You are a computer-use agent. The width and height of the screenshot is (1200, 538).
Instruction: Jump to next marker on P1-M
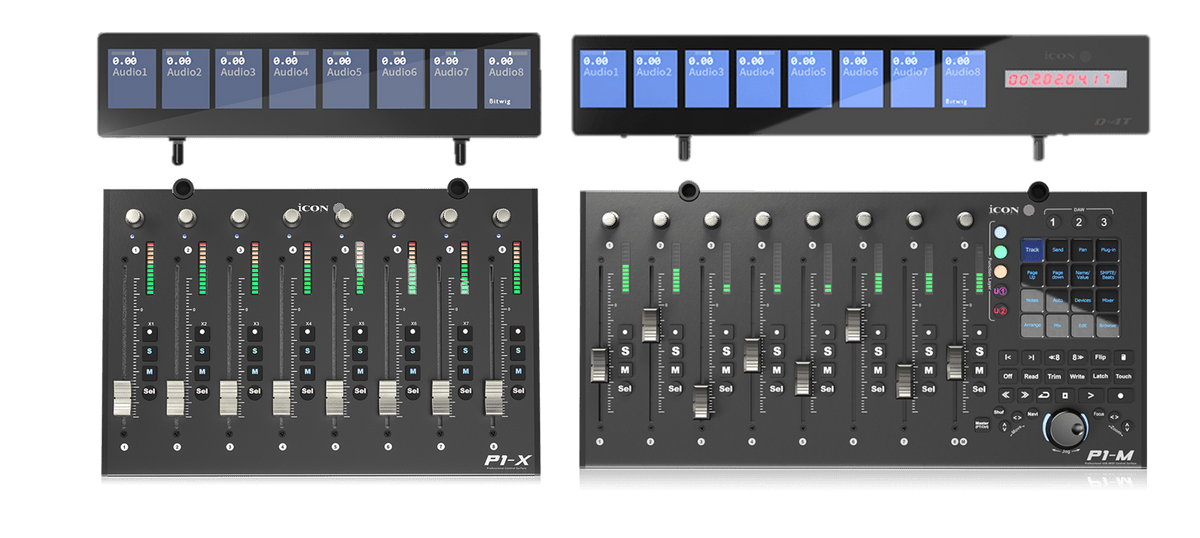tap(1031, 357)
